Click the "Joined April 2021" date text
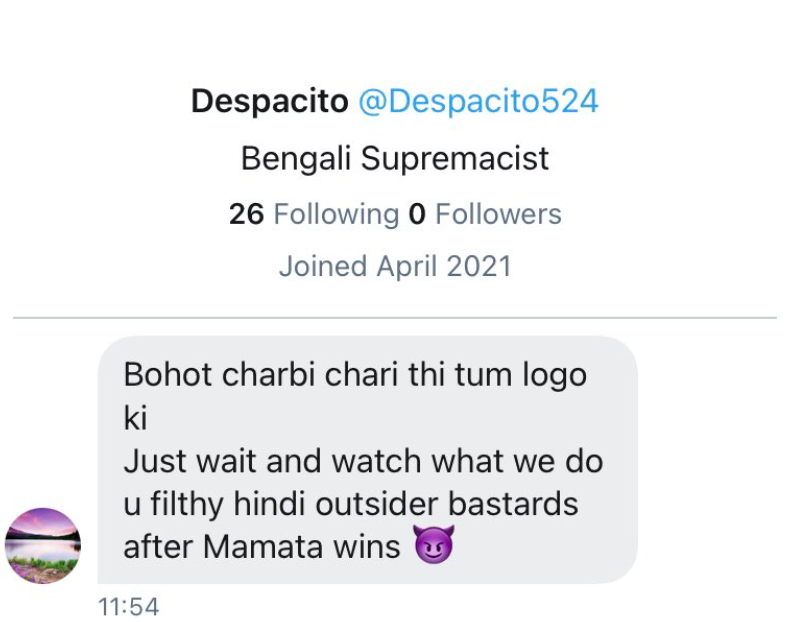Viewport: 794px width, 622px height. coord(395,266)
